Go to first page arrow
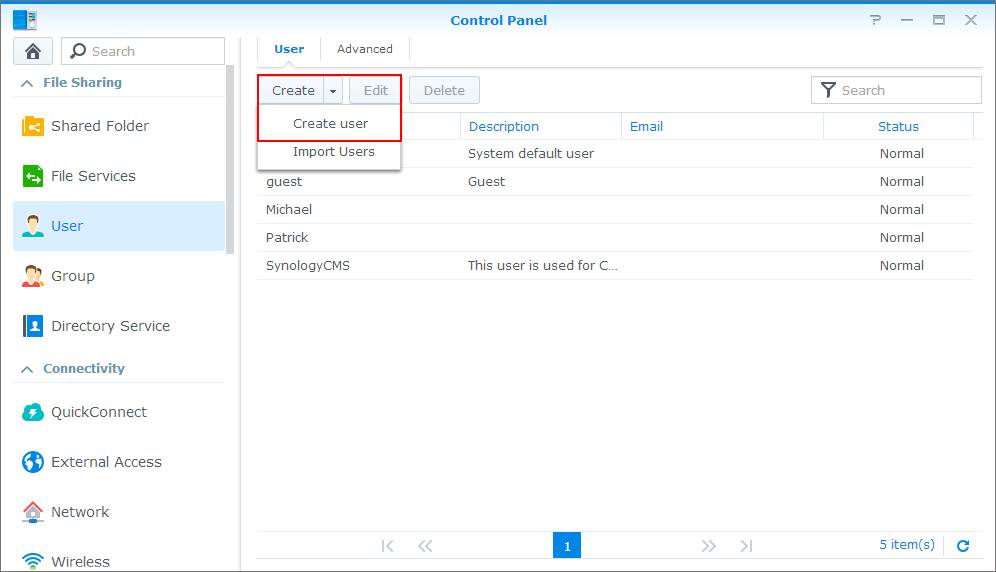This screenshot has height=572, width=996. pos(387,545)
